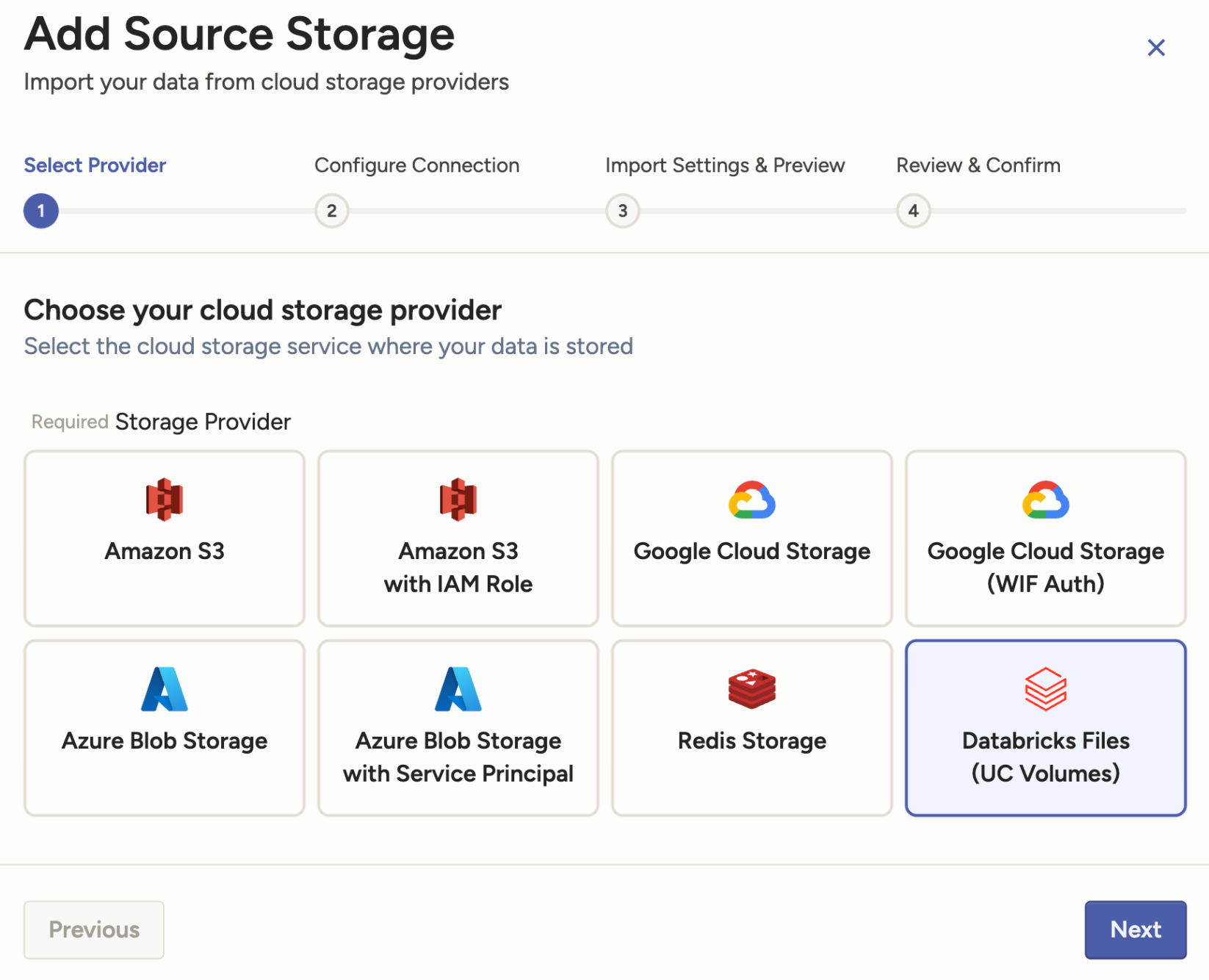Click the 'Required Storage Provider' field label

161,422
